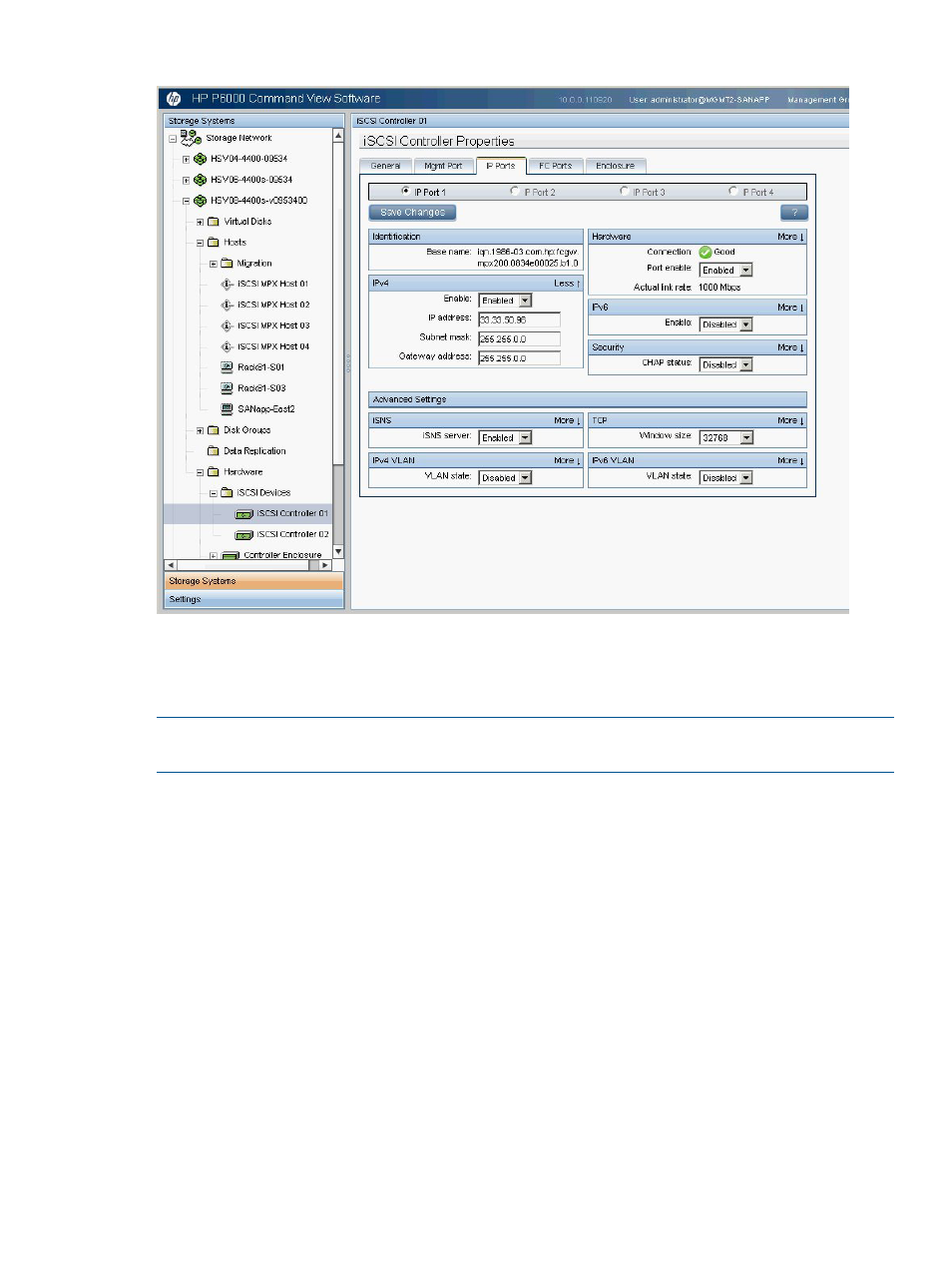This screenshot has height=1268, width=952.
Task: Click the Hardware folder icon
Action: pos(213,472)
